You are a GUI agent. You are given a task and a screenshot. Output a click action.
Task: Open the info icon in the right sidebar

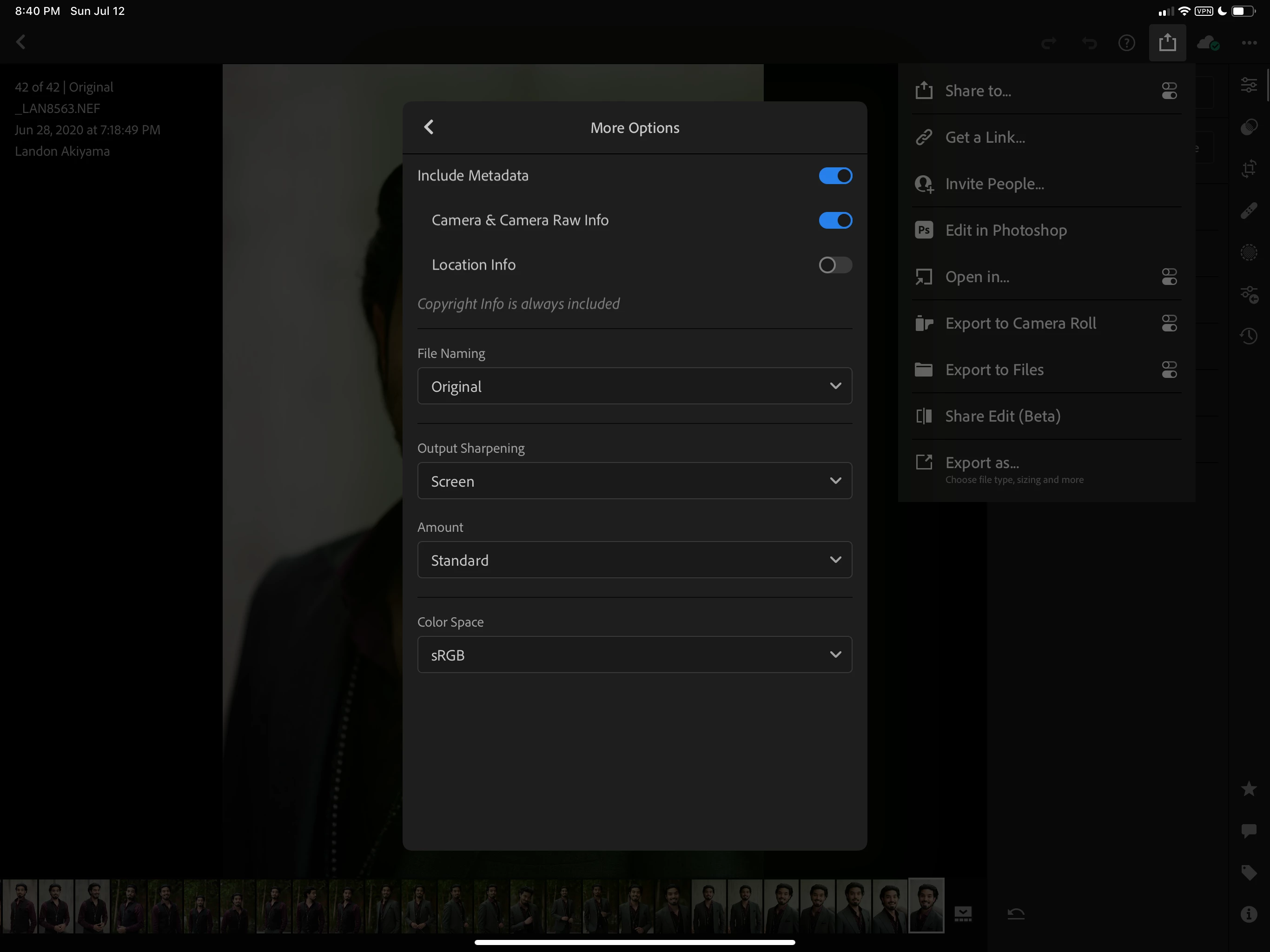coord(1248,913)
